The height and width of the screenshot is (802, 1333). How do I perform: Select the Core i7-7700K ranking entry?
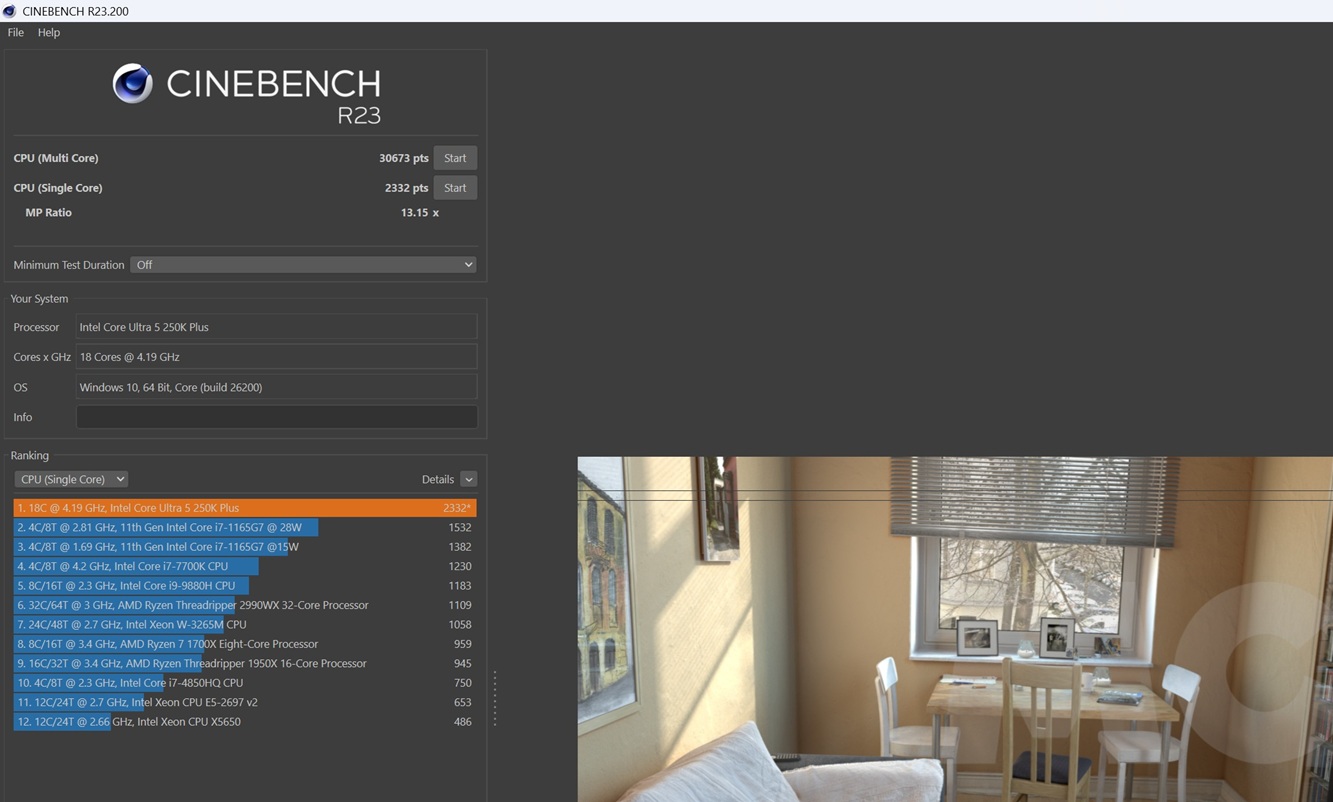pos(244,566)
